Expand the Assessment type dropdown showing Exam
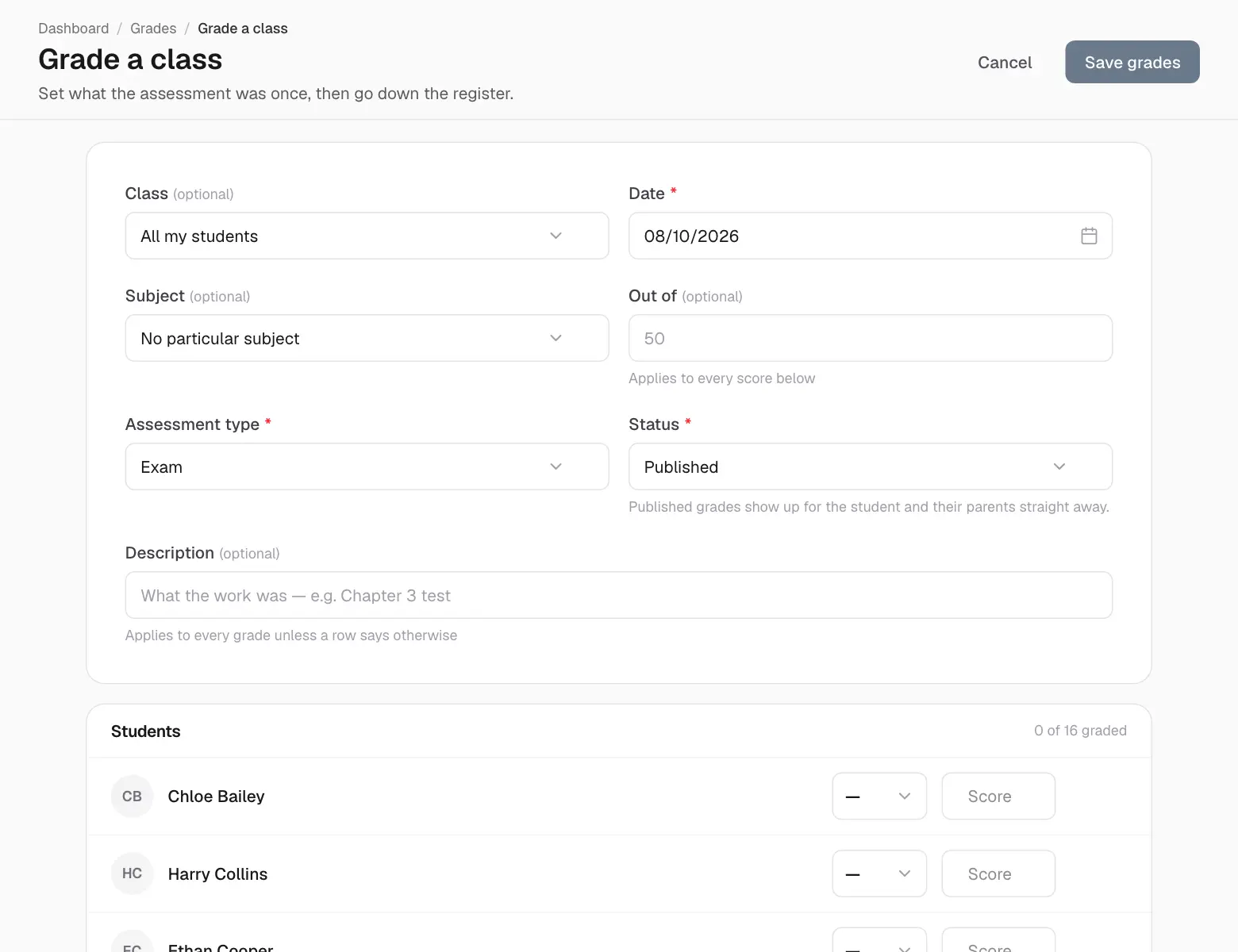The image size is (1238, 952). [367, 466]
